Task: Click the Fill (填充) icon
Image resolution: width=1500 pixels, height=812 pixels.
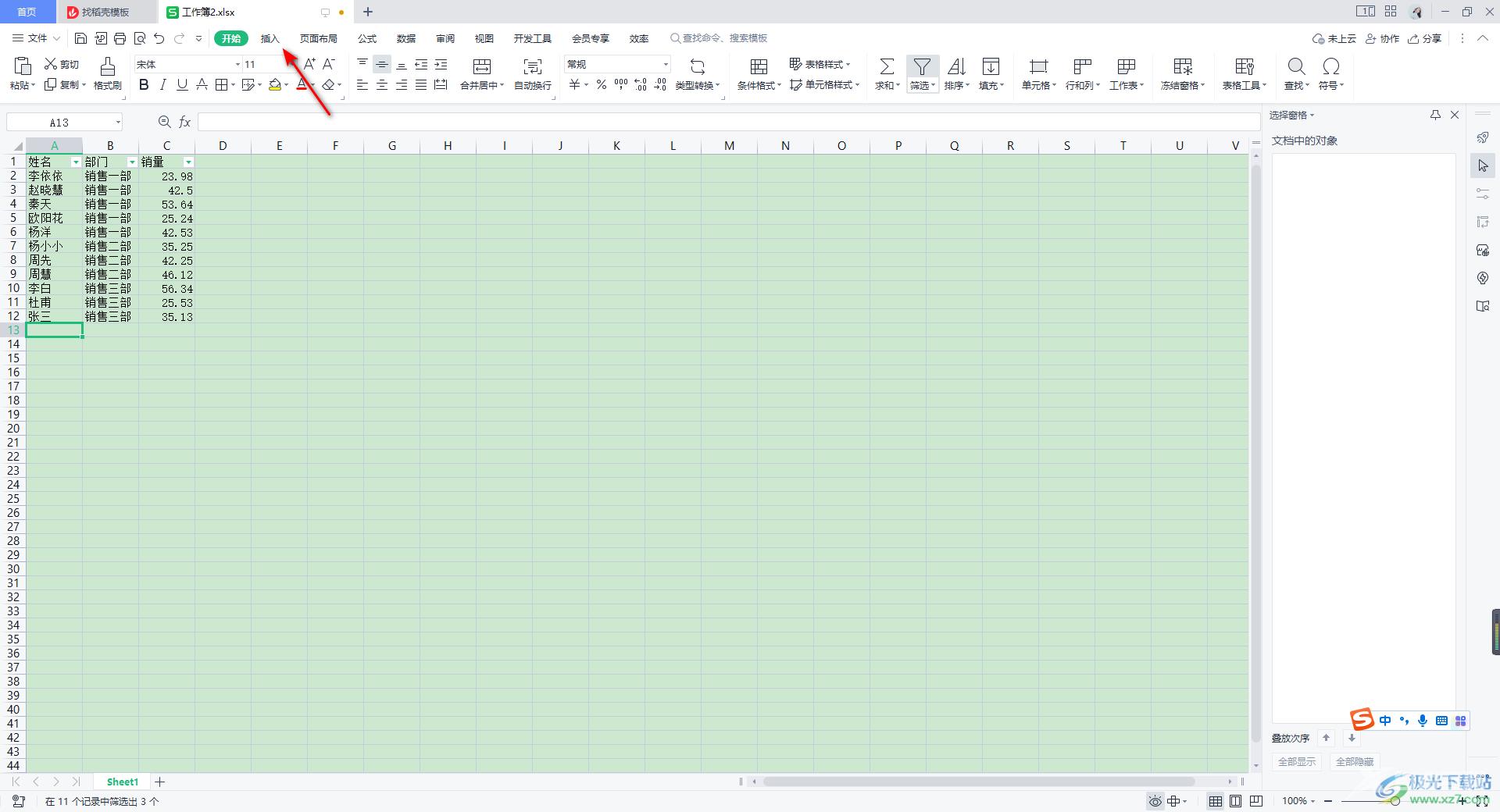Action: click(x=991, y=66)
